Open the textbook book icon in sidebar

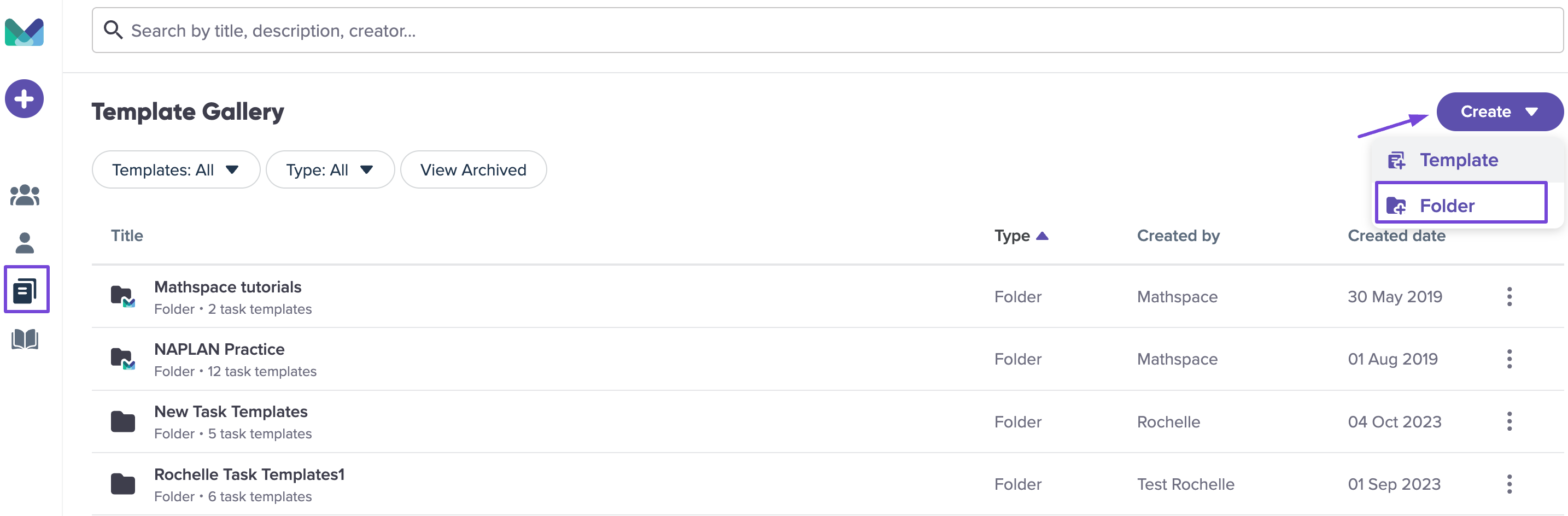[25, 339]
